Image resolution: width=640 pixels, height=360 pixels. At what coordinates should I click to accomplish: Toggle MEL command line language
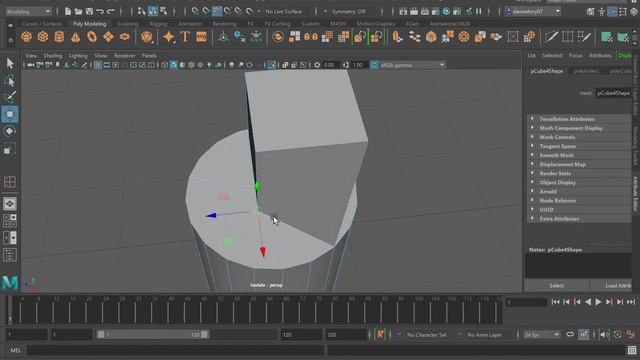(x=16, y=350)
